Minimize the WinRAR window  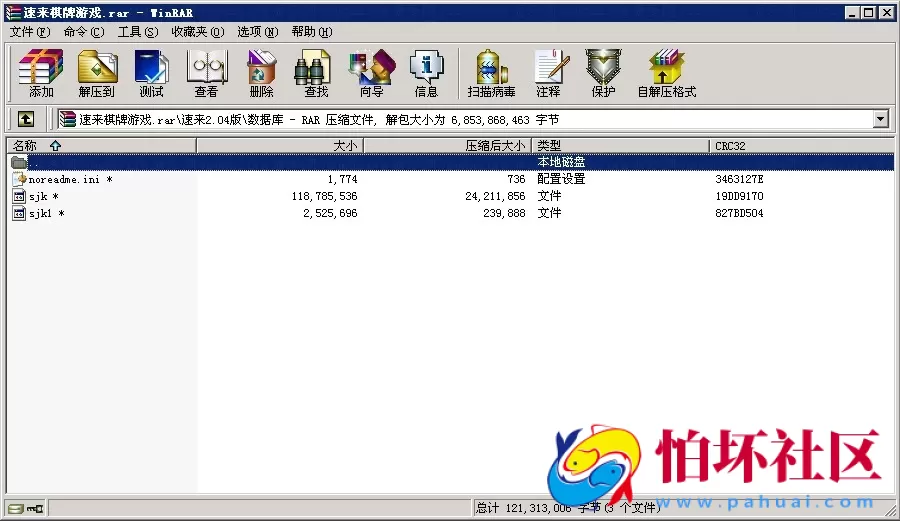(x=852, y=13)
